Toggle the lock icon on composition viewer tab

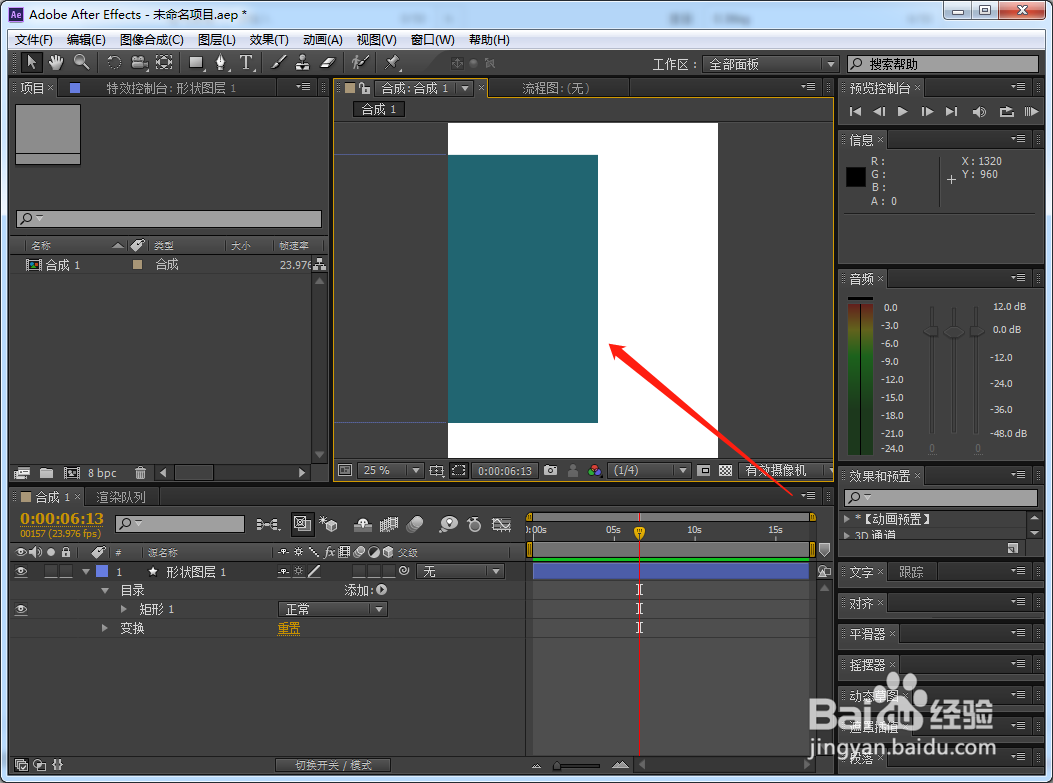pos(364,88)
